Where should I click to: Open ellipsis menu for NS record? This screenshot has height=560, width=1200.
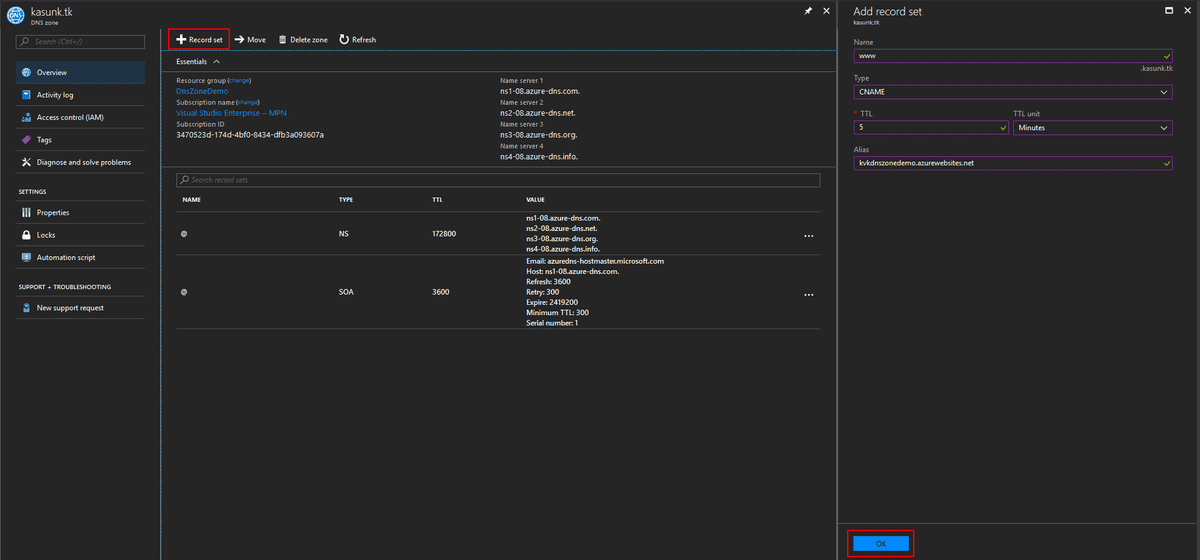point(808,236)
